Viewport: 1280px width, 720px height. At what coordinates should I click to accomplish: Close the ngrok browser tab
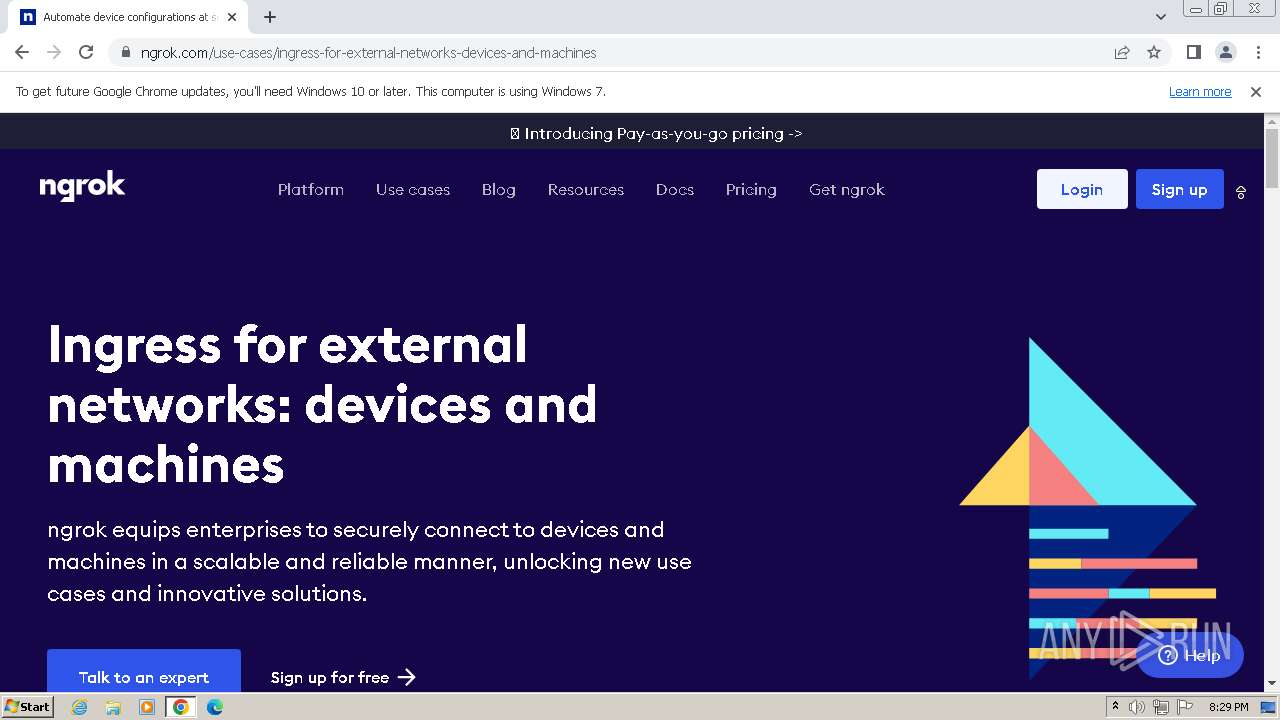click(x=232, y=17)
